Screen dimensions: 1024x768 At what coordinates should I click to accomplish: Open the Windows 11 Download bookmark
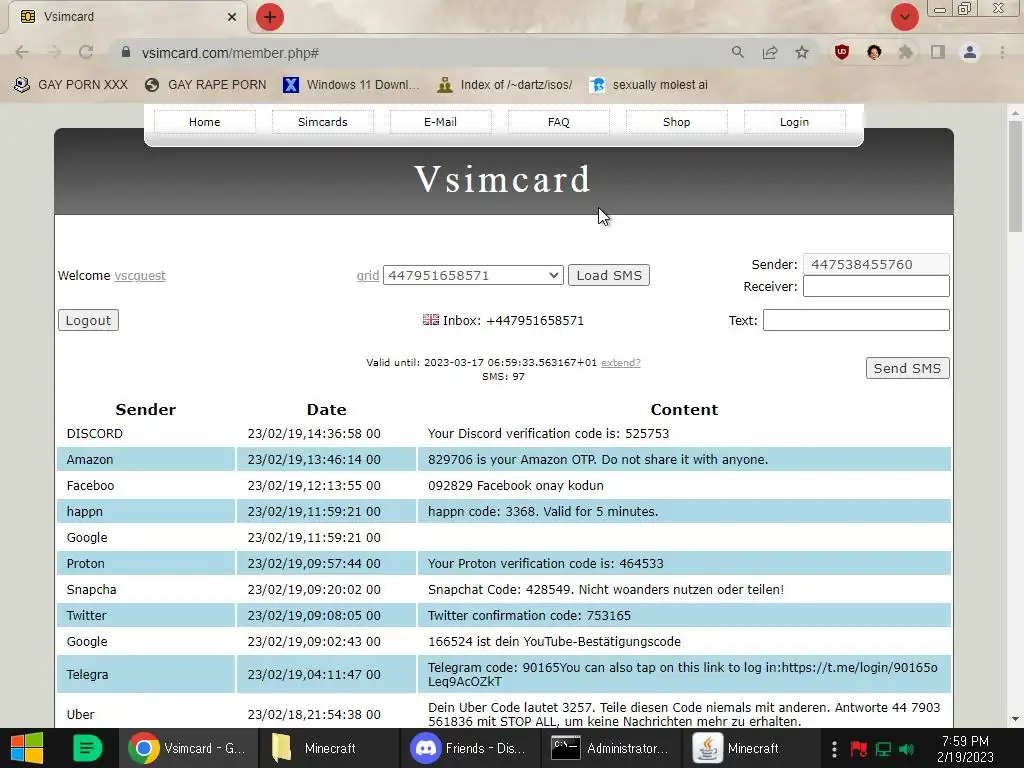pyautogui.click(x=352, y=85)
